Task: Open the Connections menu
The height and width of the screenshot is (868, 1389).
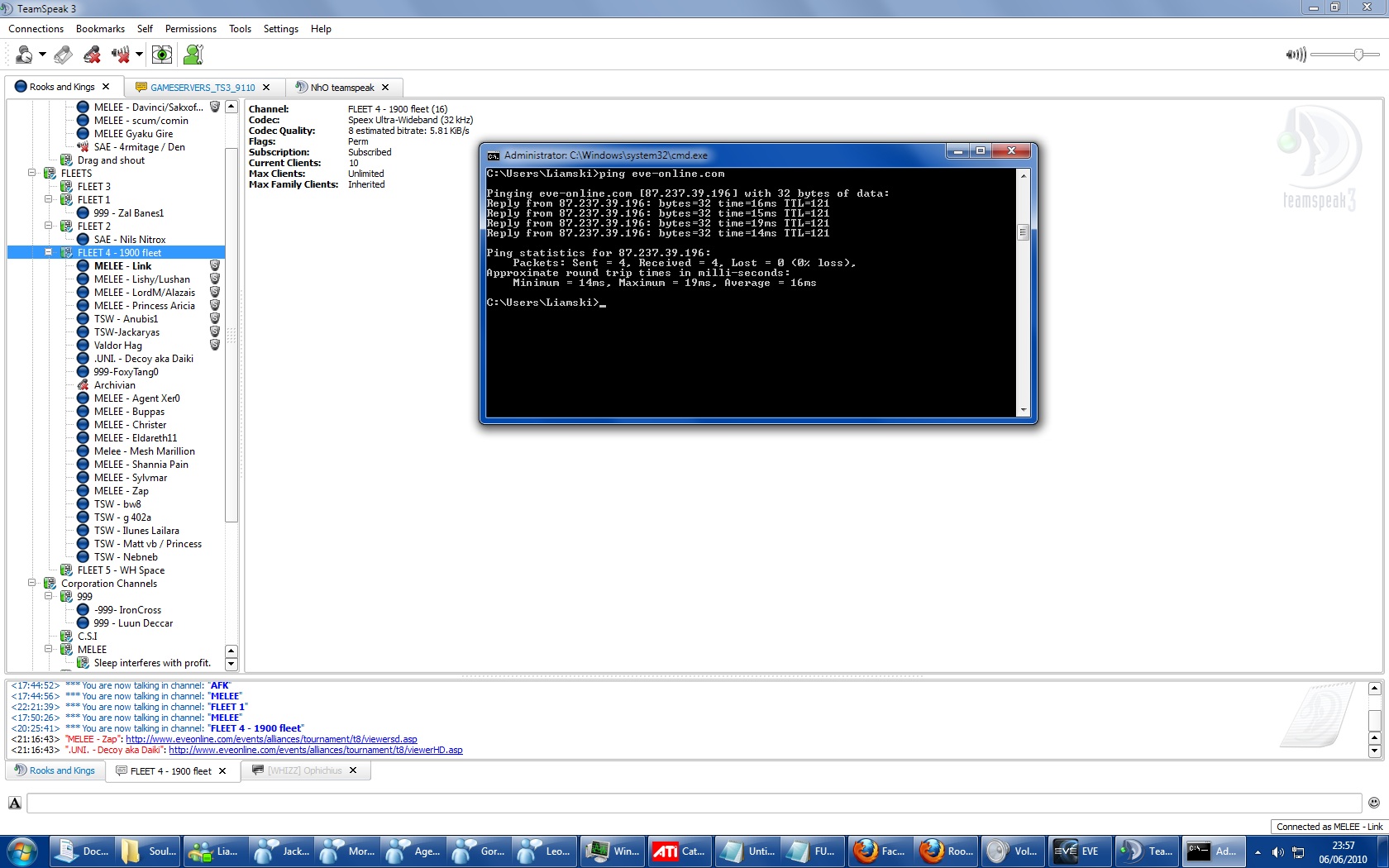Action: 36,29
